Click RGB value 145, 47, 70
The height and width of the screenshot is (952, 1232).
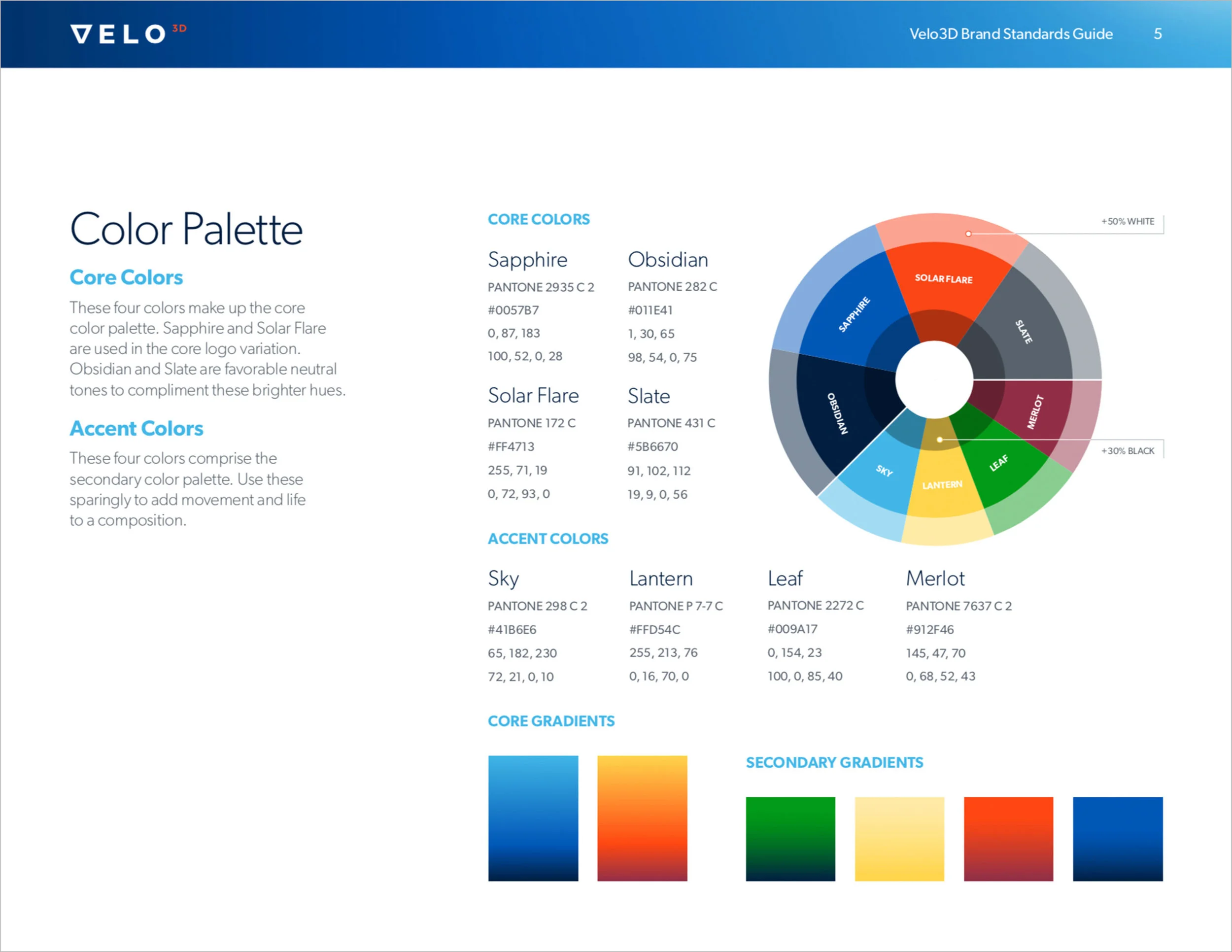click(x=936, y=653)
